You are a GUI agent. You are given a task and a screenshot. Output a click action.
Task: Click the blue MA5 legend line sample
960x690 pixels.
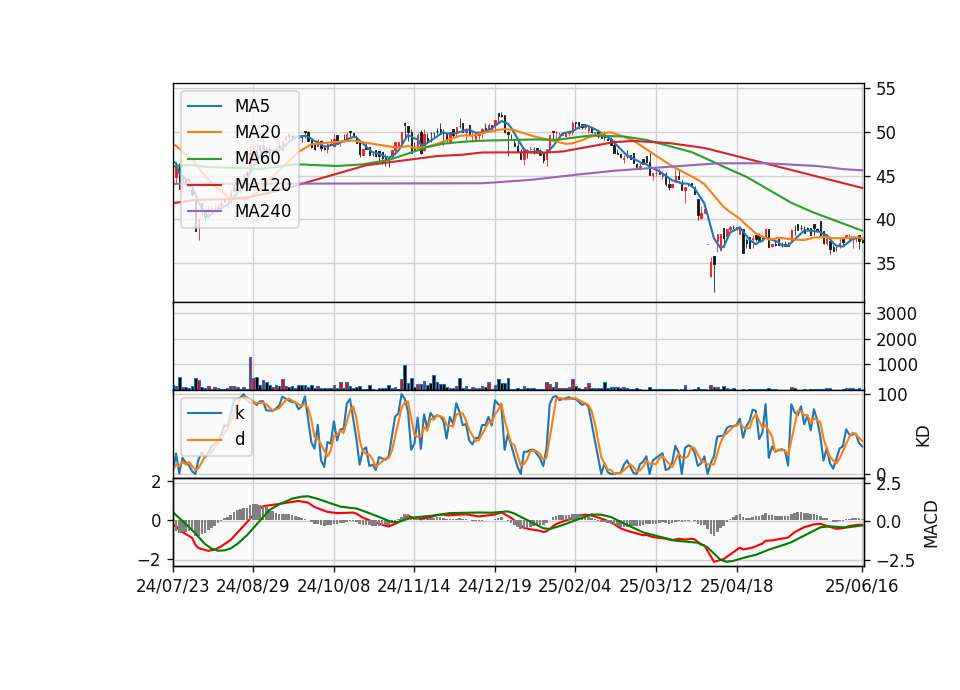pyautogui.click(x=204, y=106)
